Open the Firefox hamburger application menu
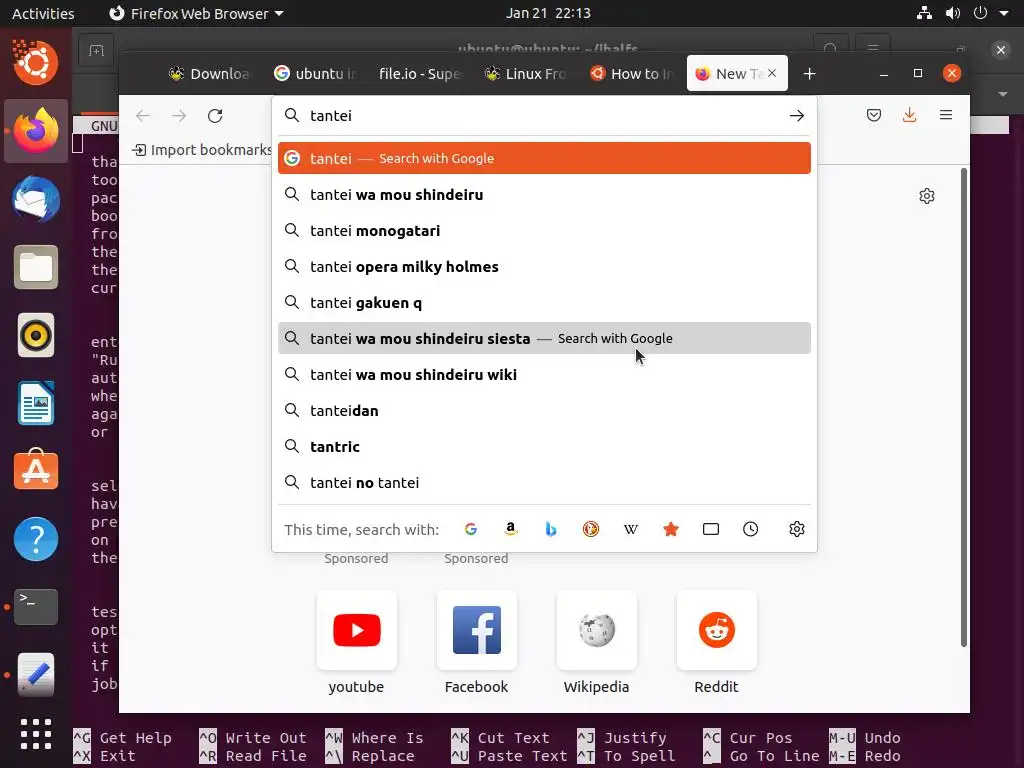 pos(946,115)
